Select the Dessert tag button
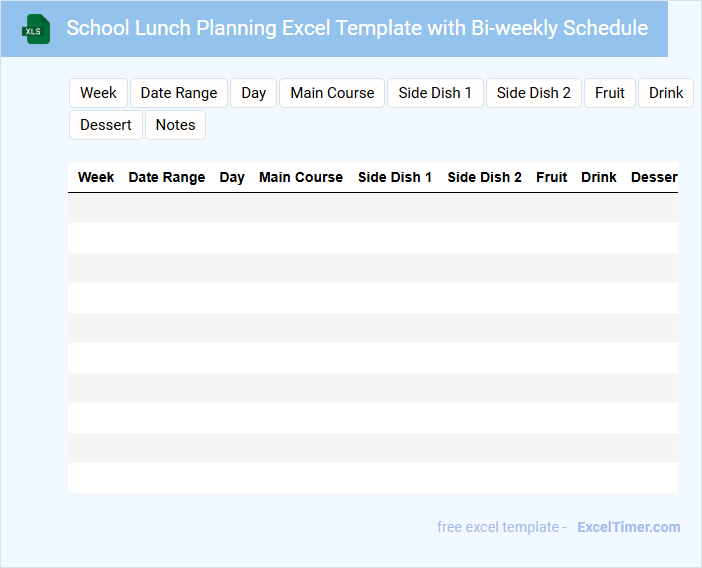 pos(106,125)
